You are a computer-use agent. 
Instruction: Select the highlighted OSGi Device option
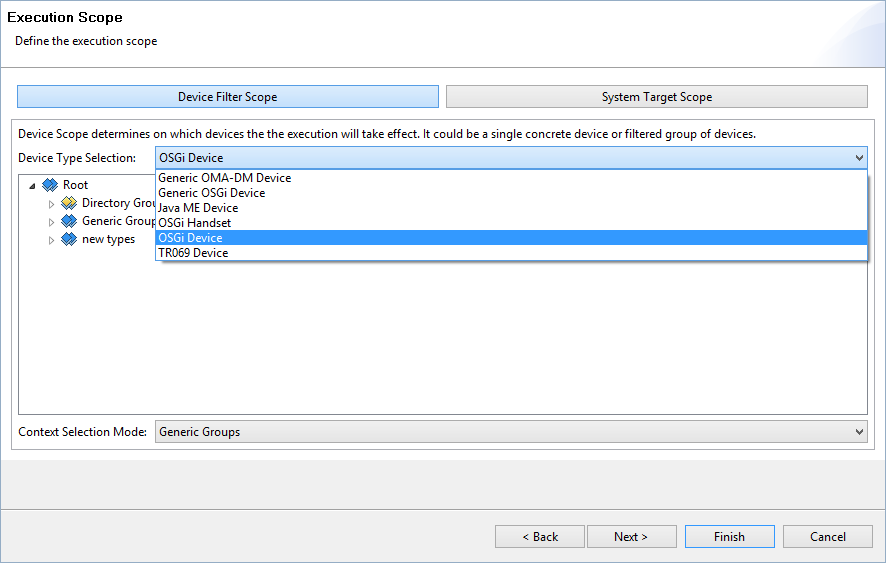click(511, 237)
